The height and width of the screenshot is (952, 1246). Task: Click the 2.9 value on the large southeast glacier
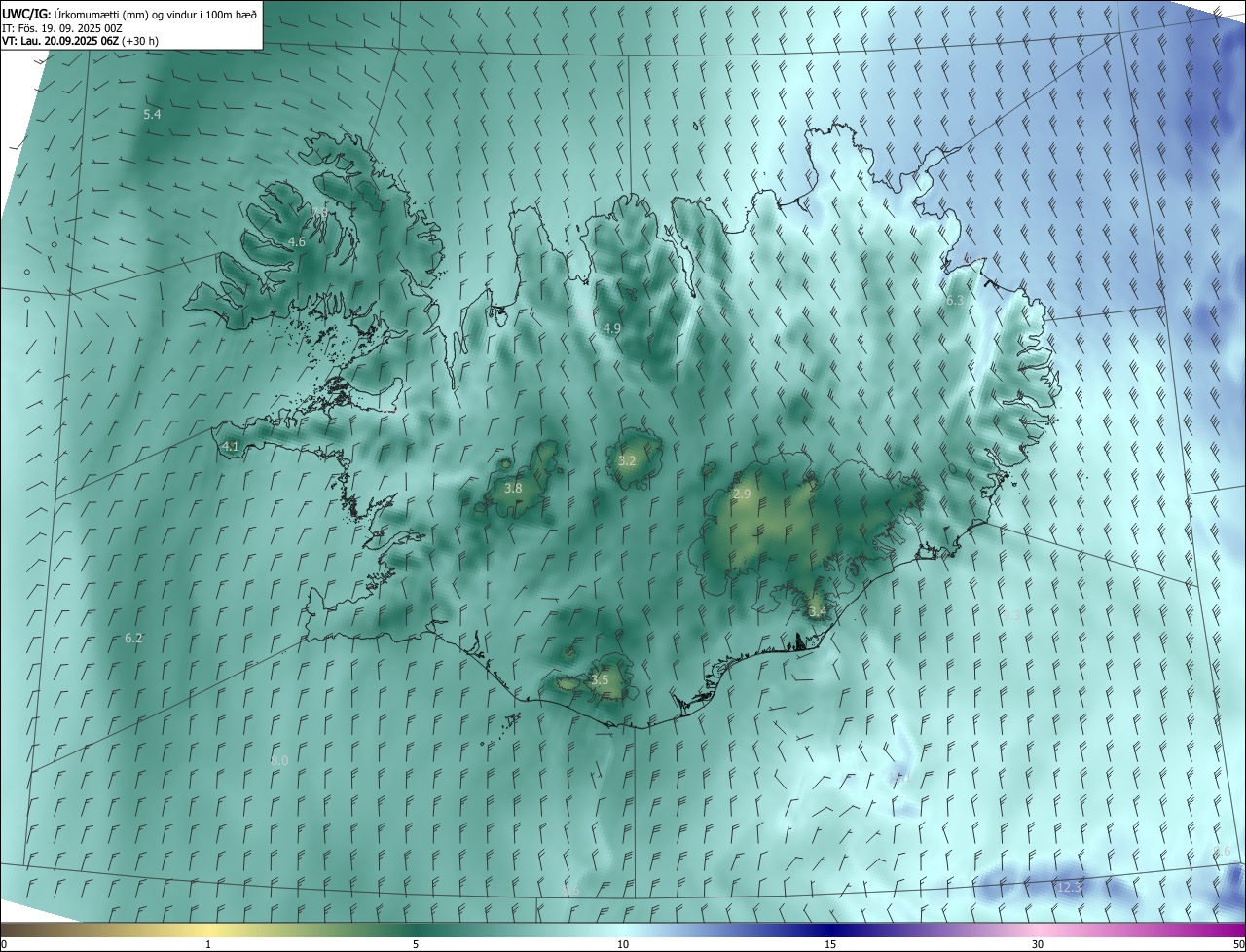coord(742,494)
